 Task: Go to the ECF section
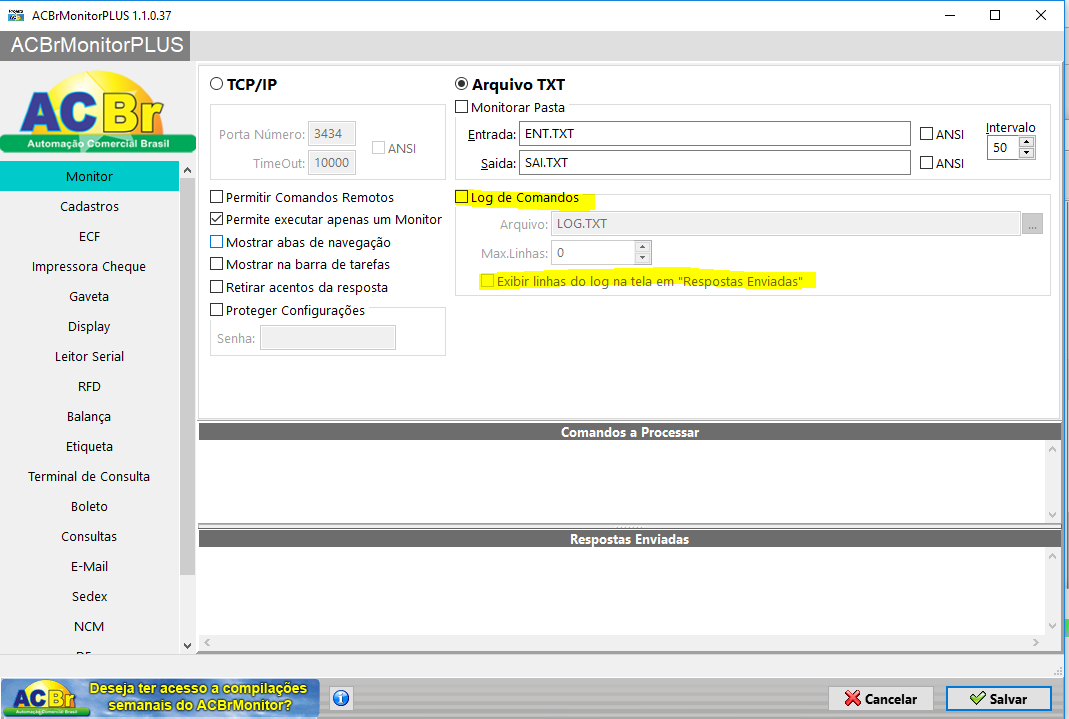(89, 236)
